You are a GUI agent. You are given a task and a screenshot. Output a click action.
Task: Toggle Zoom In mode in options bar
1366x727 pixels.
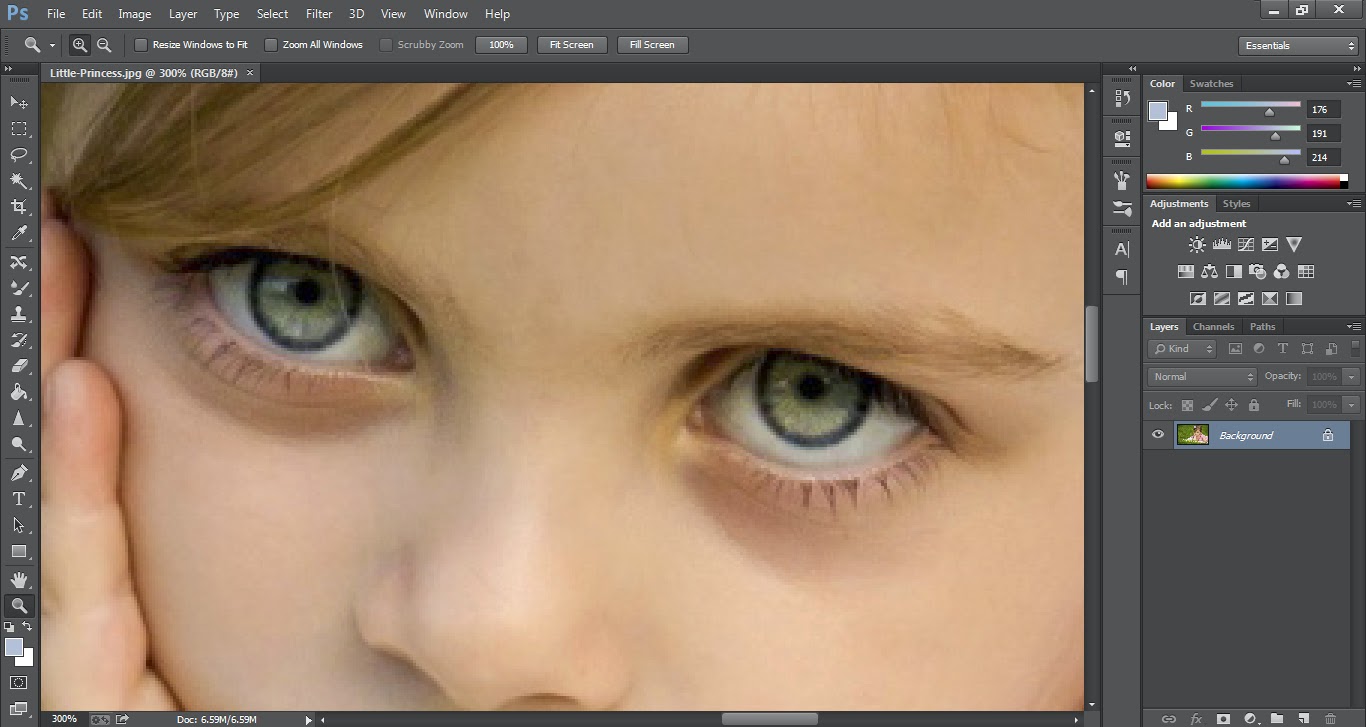point(80,45)
